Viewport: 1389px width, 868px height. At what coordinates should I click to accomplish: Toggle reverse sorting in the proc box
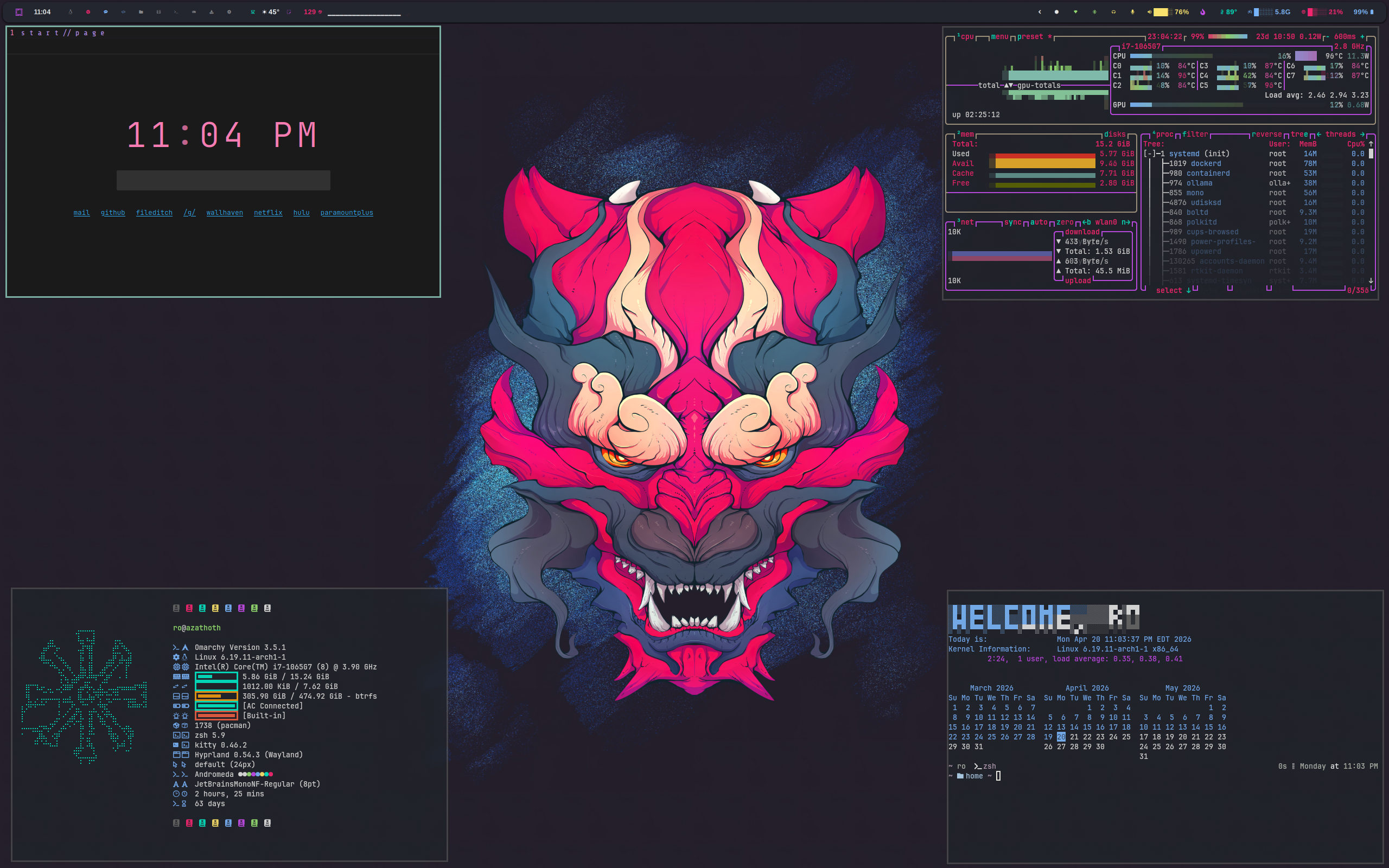click(x=1266, y=135)
